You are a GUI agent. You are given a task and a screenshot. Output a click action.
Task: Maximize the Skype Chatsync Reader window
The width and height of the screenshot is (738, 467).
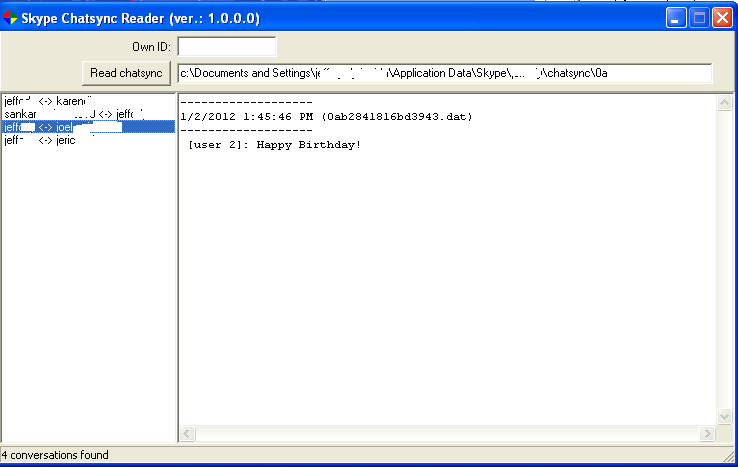click(699, 18)
